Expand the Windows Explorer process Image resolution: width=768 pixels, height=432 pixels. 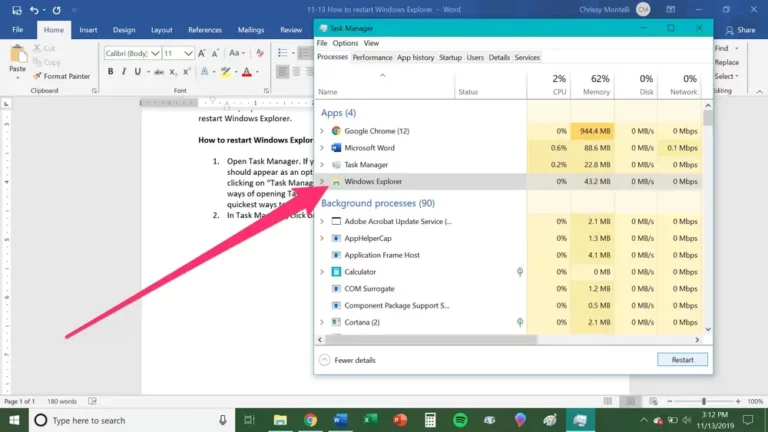click(x=322, y=181)
